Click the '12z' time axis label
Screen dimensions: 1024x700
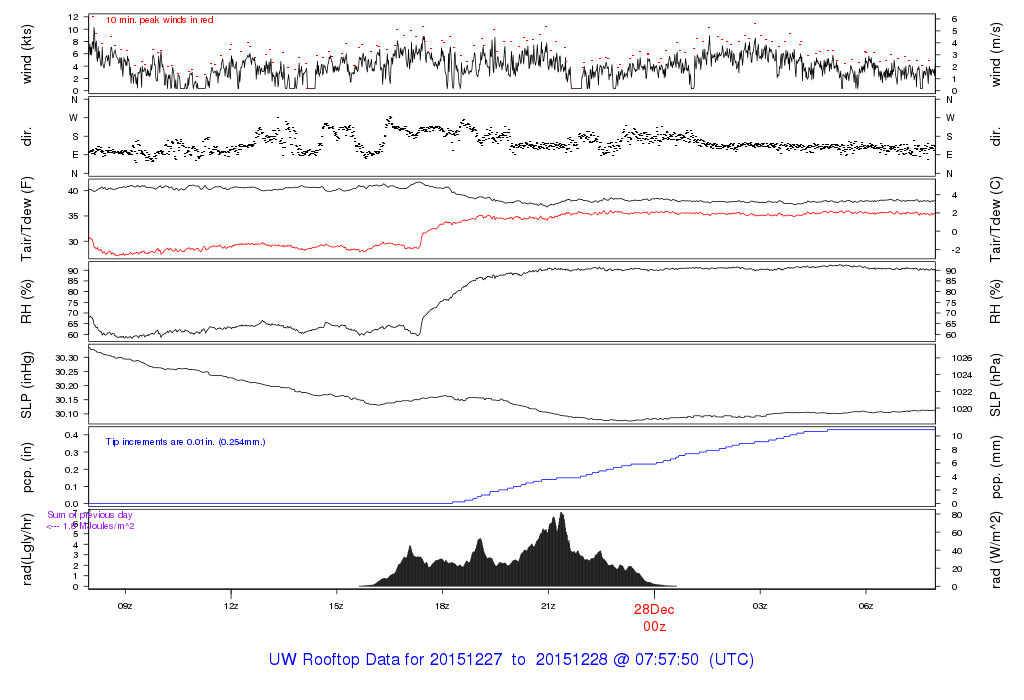point(231,606)
